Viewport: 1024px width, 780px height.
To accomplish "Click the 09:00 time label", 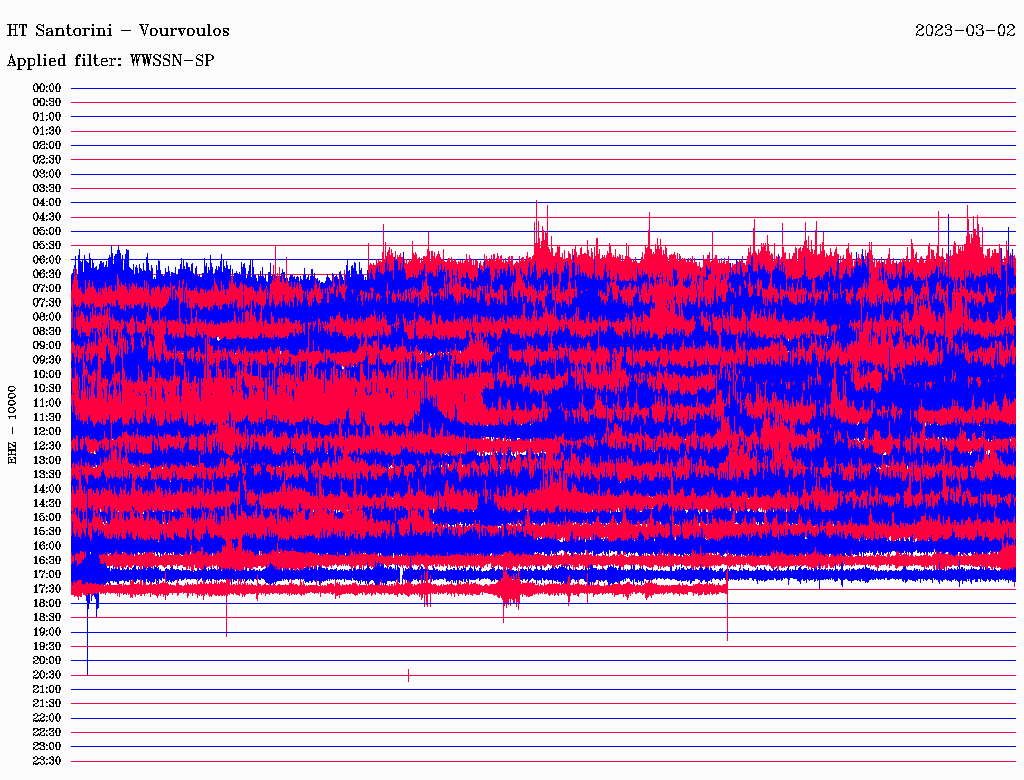I will click(x=47, y=346).
